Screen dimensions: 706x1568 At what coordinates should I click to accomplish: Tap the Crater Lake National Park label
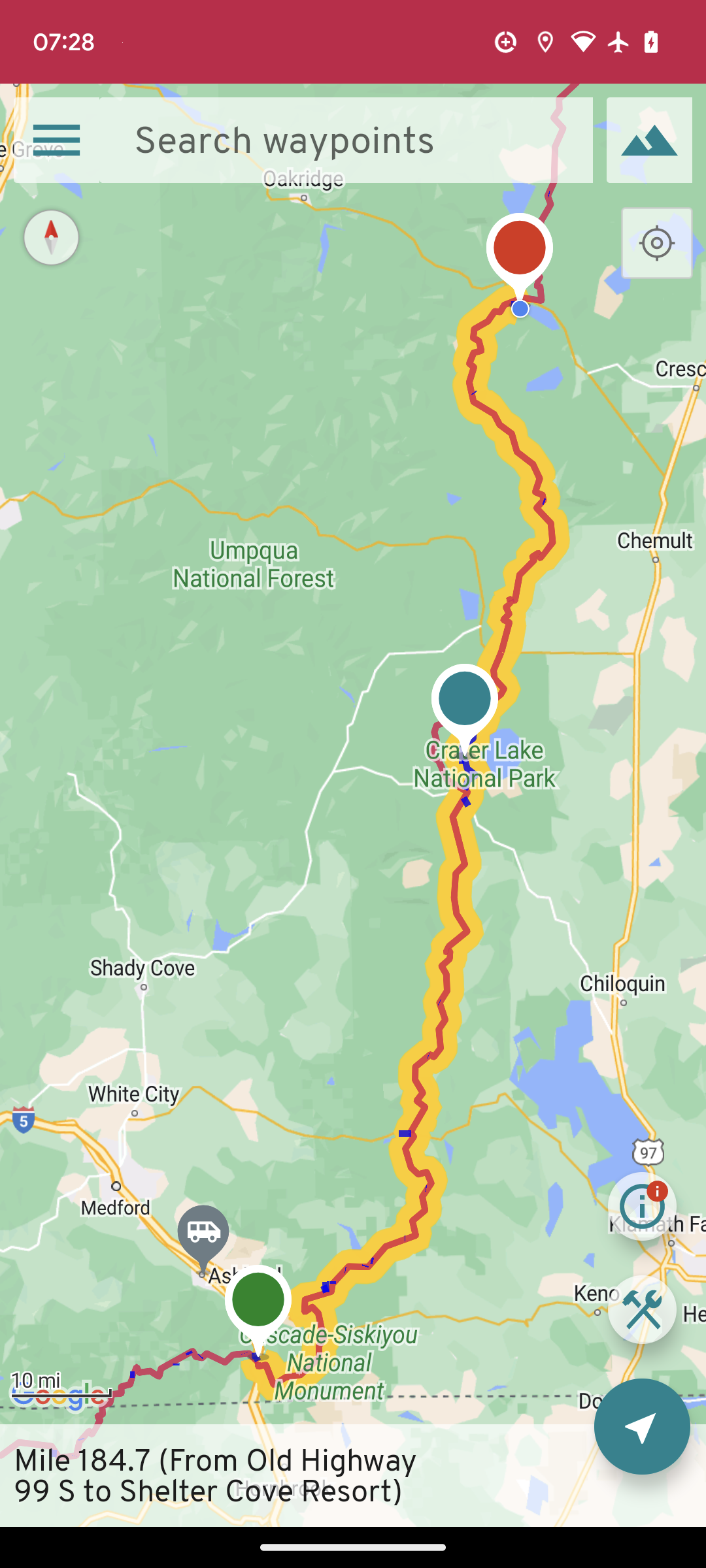pyautogui.click(x=484, y=764)
